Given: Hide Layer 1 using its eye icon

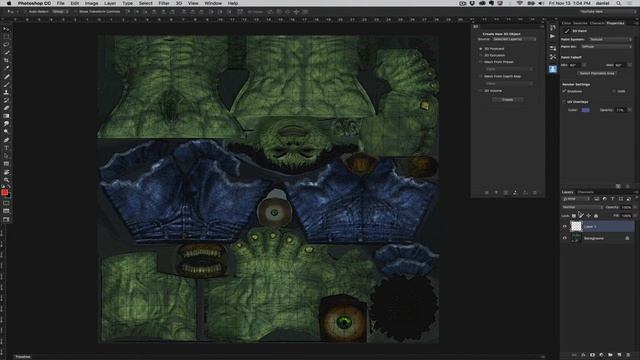Looking at the screenshot, I should click(x=565, y=227).
